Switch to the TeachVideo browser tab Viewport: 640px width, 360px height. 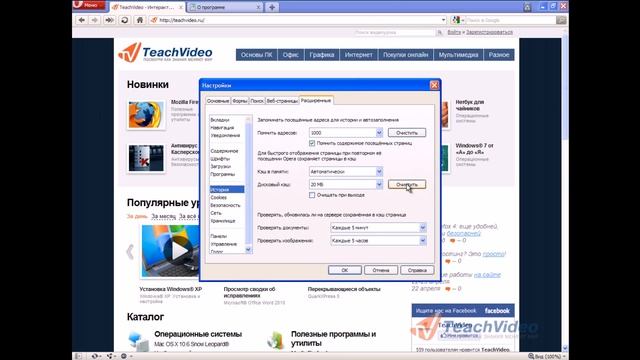(x=147, y=7)
